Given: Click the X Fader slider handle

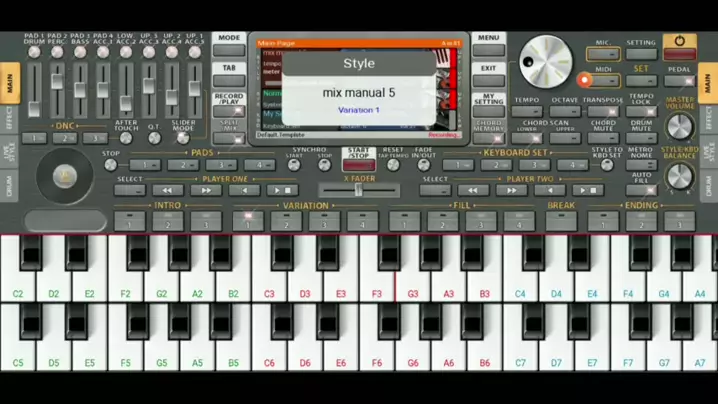Looking at the screenshot, I should tap(358, 190).
